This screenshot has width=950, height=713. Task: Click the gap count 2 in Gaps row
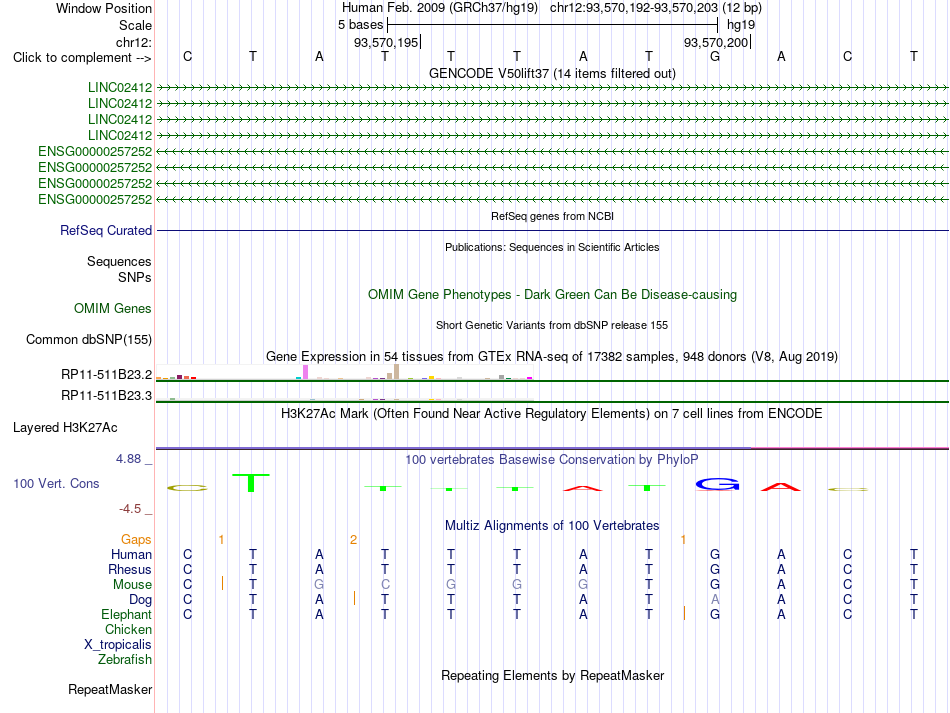353,539
